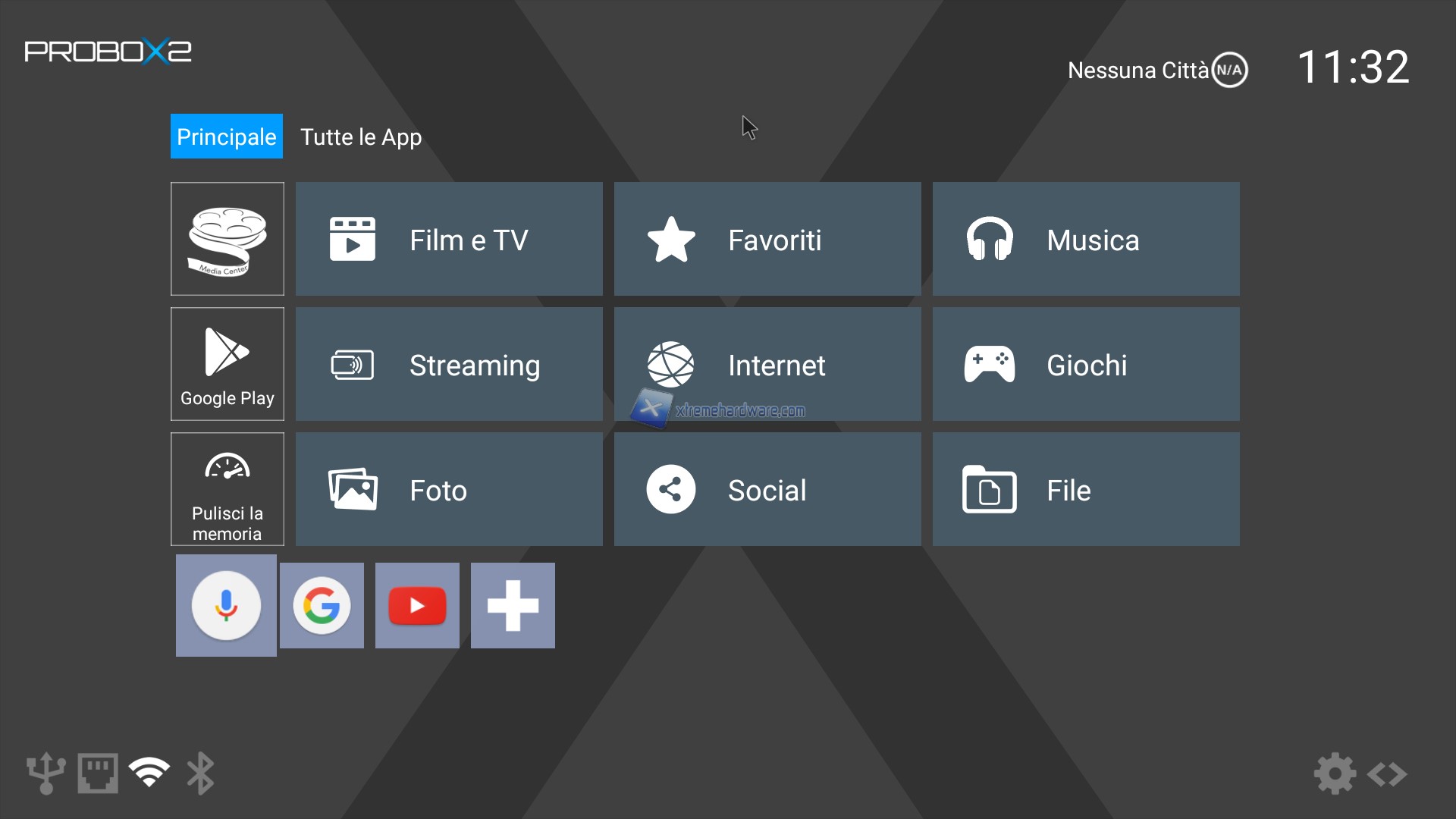The height and width of the screenshot is (819, 1456).
Task: Open the Media Center app icon
Action: click(x=227, y=239)
